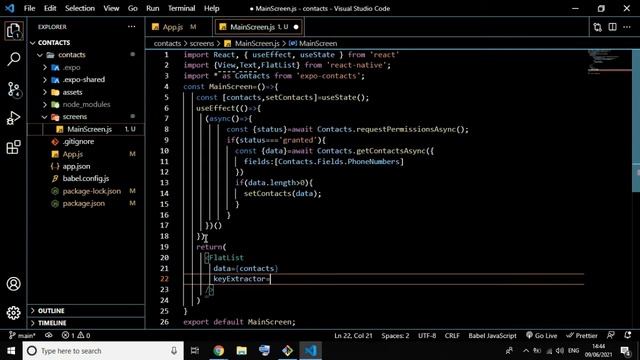Click the Visual Studio Code taskbar icon

coord(310,351)
